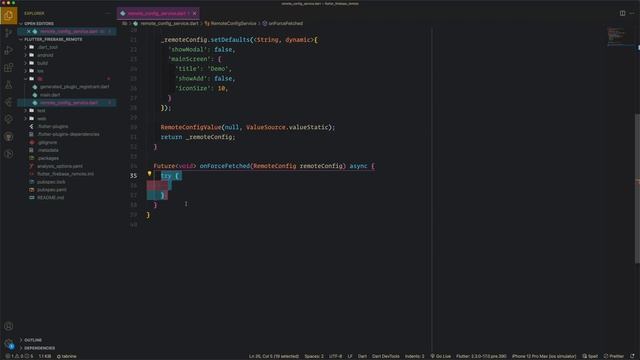Open generated_plugin_registrant.dart file
Image resolution: width=640 pixels, height=360 pixels.
coord(74,87)
